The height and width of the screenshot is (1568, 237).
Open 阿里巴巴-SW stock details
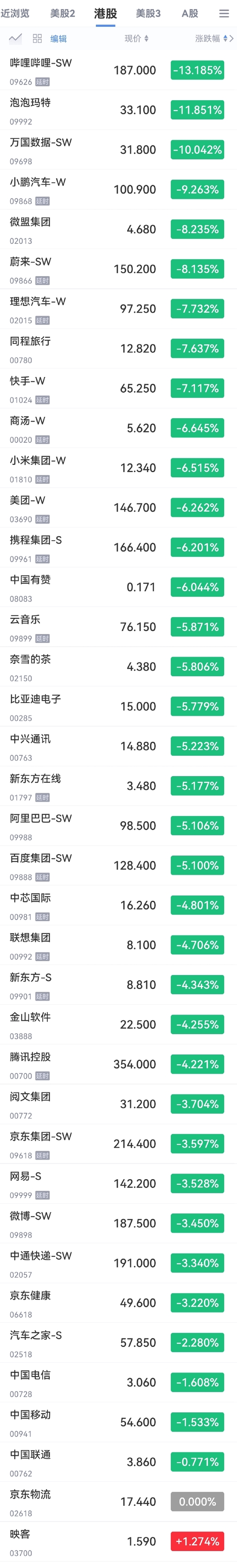(x=118, y=825)
